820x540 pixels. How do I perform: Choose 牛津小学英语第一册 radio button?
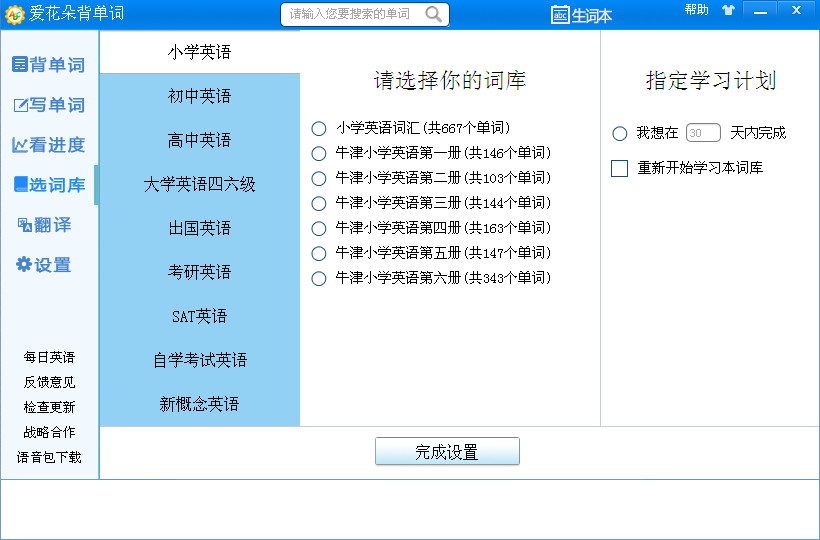tap(318, 153)
